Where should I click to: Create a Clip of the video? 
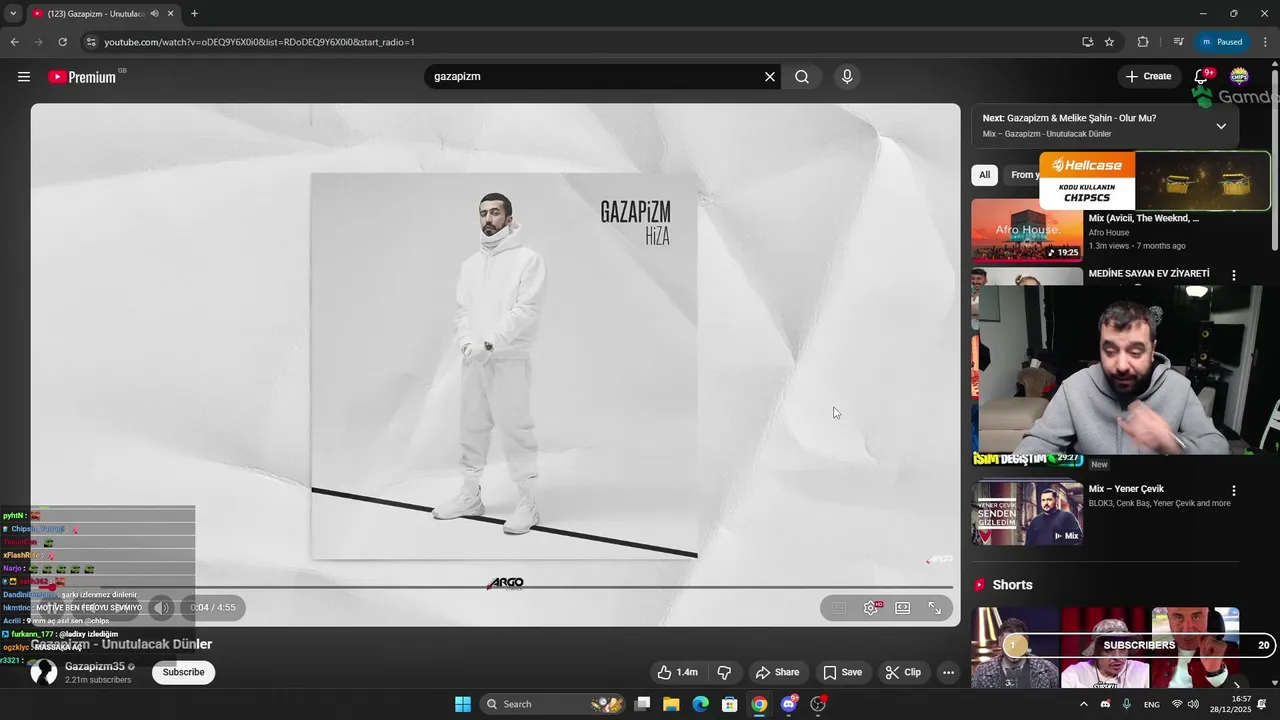(903, 673)
